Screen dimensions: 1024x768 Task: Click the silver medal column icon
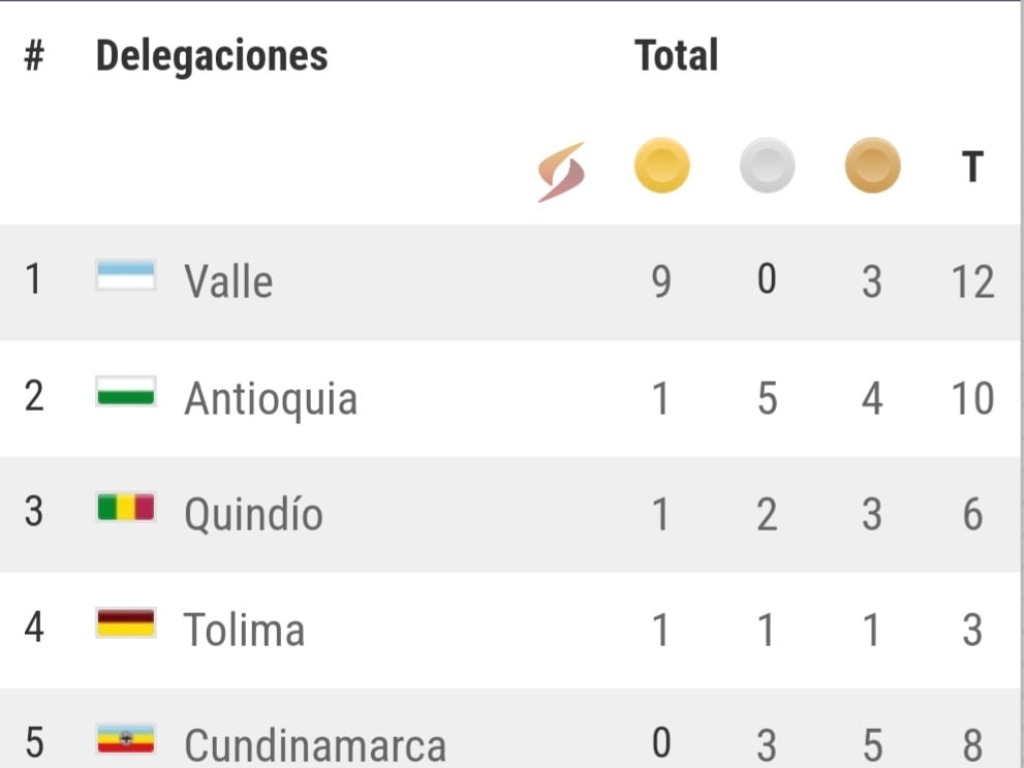point(767,166)
